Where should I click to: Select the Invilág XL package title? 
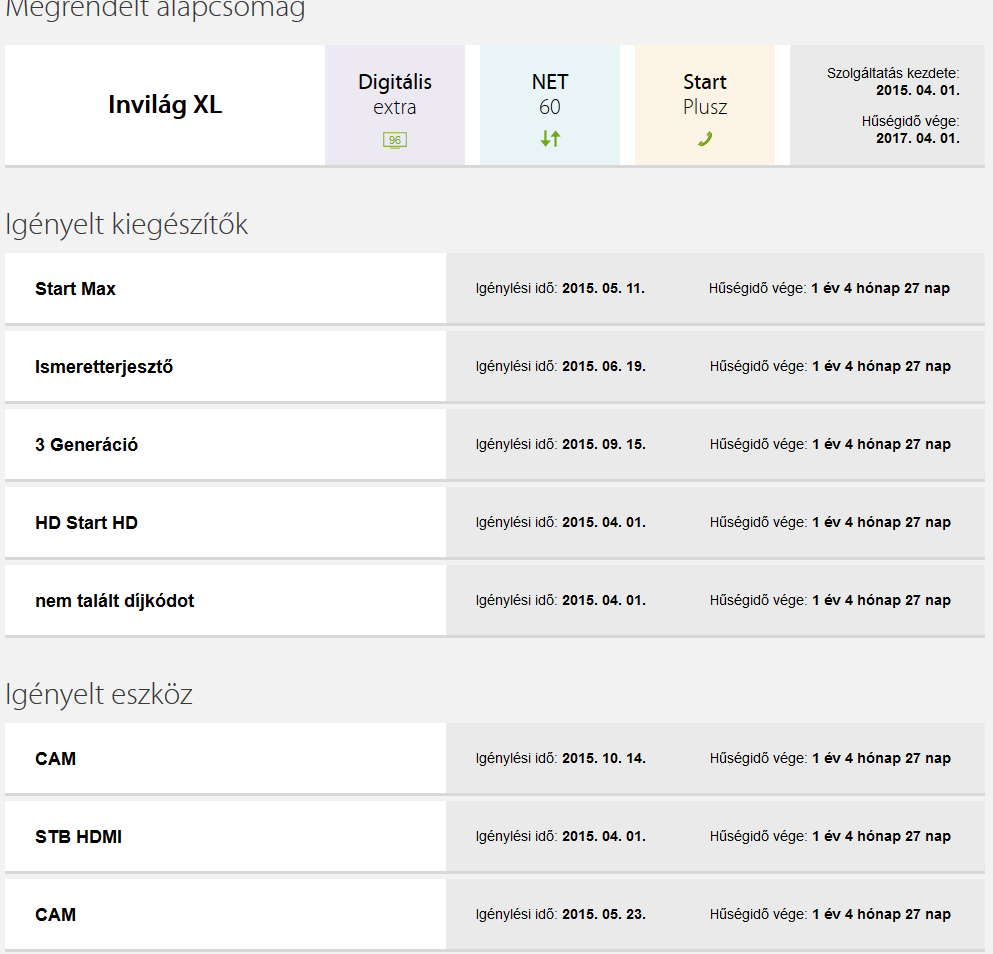165,105
